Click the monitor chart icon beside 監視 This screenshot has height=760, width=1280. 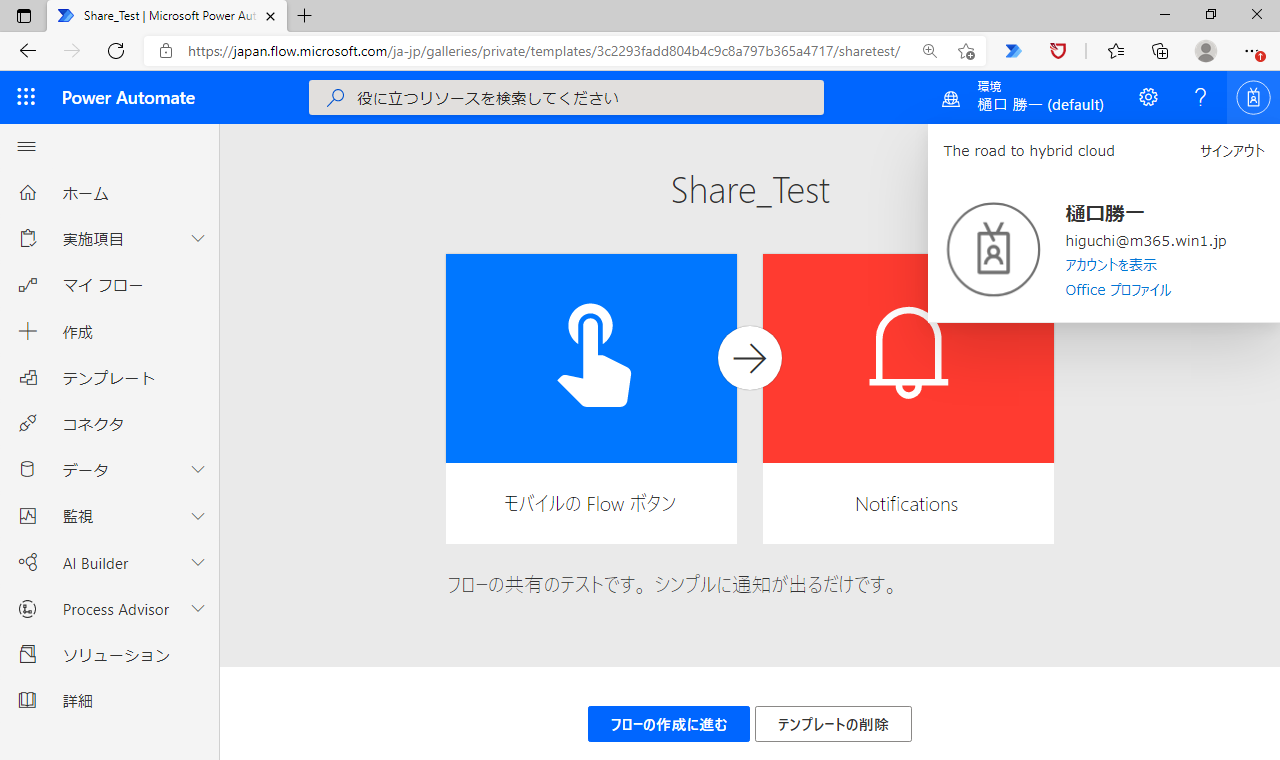[28, 516]
